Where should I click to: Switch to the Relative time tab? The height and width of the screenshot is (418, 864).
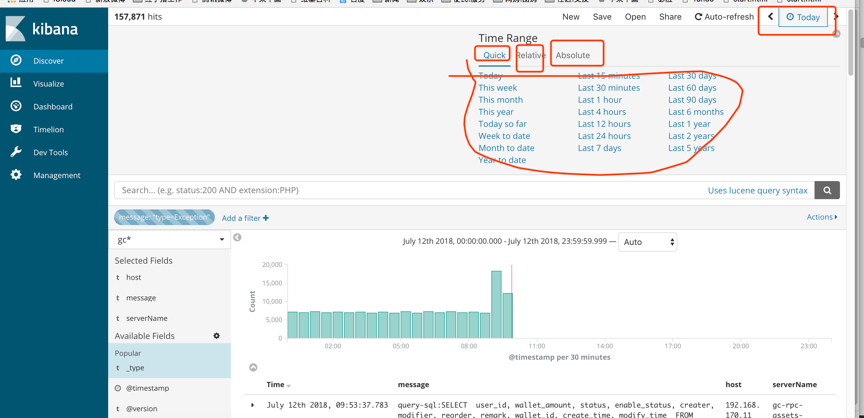click(531, 55)
